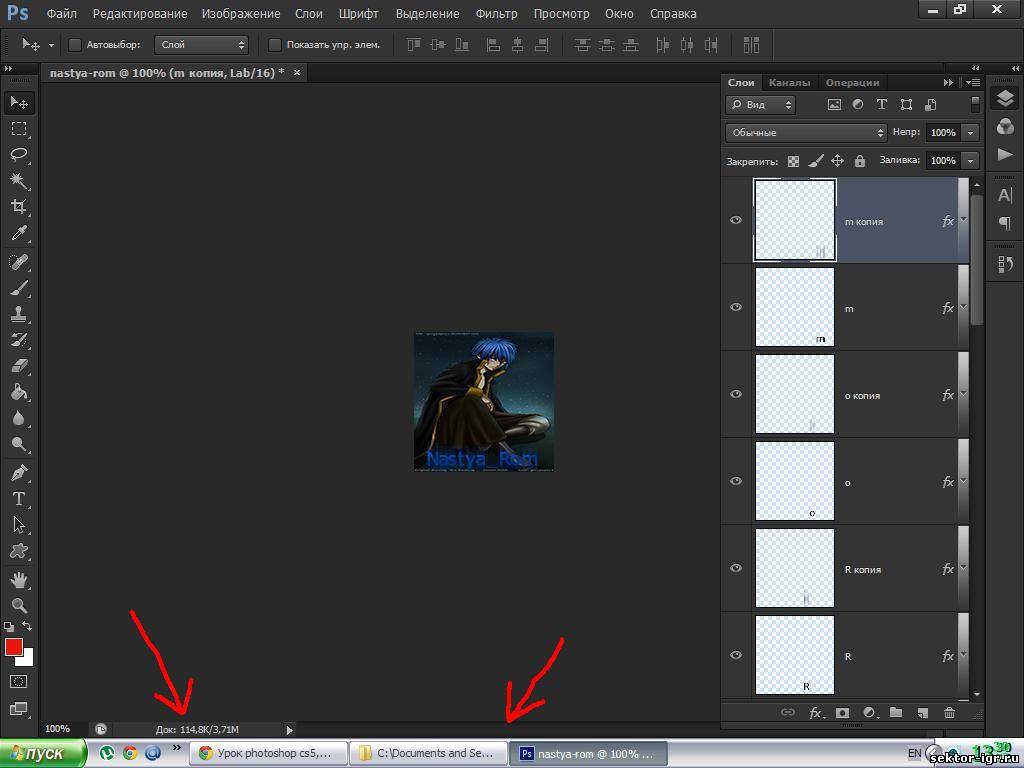
Task: Select the 'R копия' layer thumbnail
Action: pos(795,568)
